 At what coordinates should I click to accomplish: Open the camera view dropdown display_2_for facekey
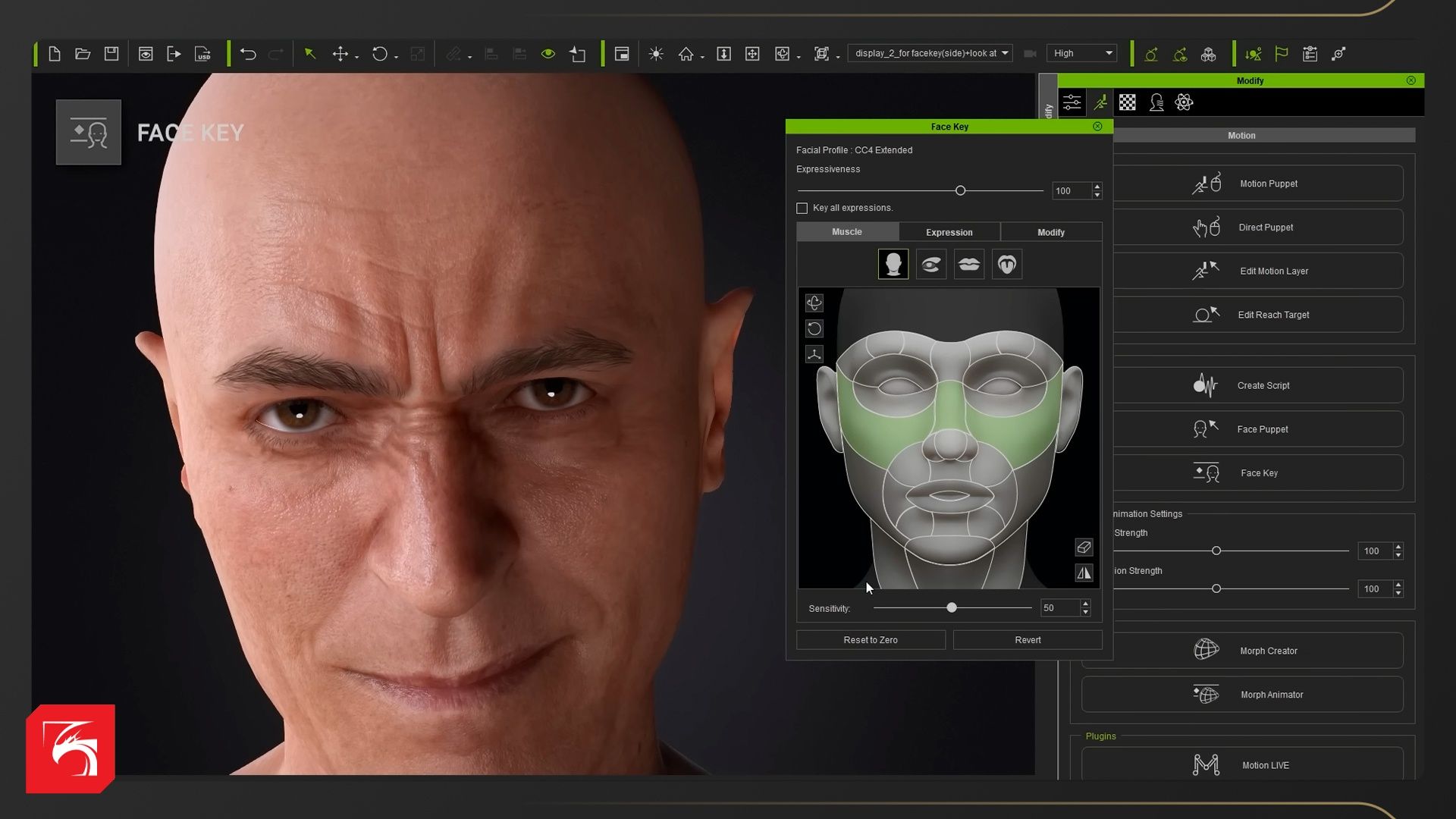(930, 53)
